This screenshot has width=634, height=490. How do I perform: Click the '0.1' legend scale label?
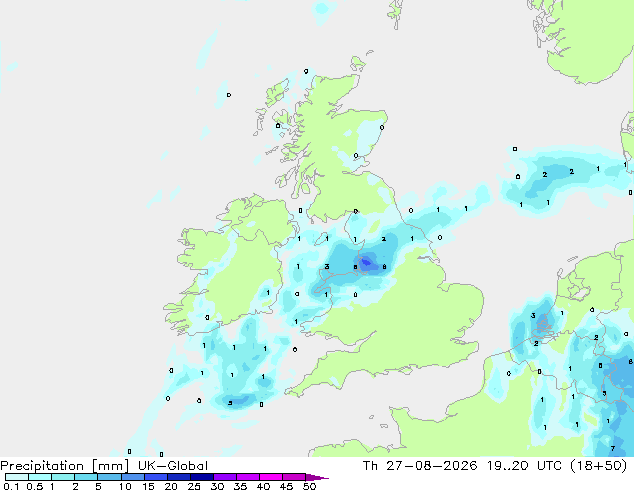pyautogui.click(x=11, y=486)
